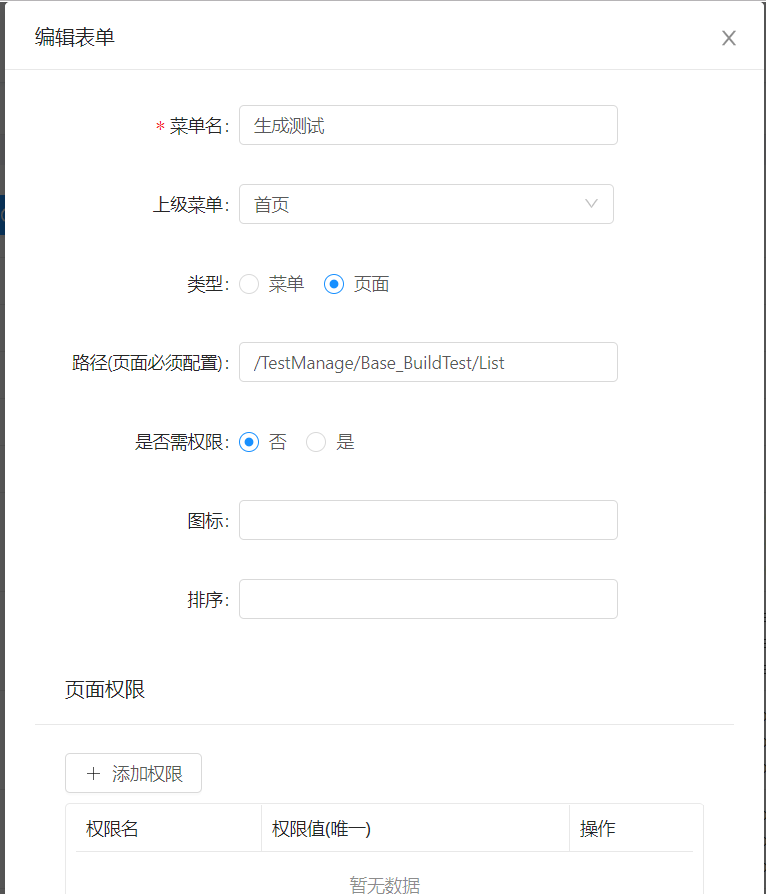The image size is (766, 894).
Task: Click the 菜单名 input containing 生成测试
Action: point(428,126)
